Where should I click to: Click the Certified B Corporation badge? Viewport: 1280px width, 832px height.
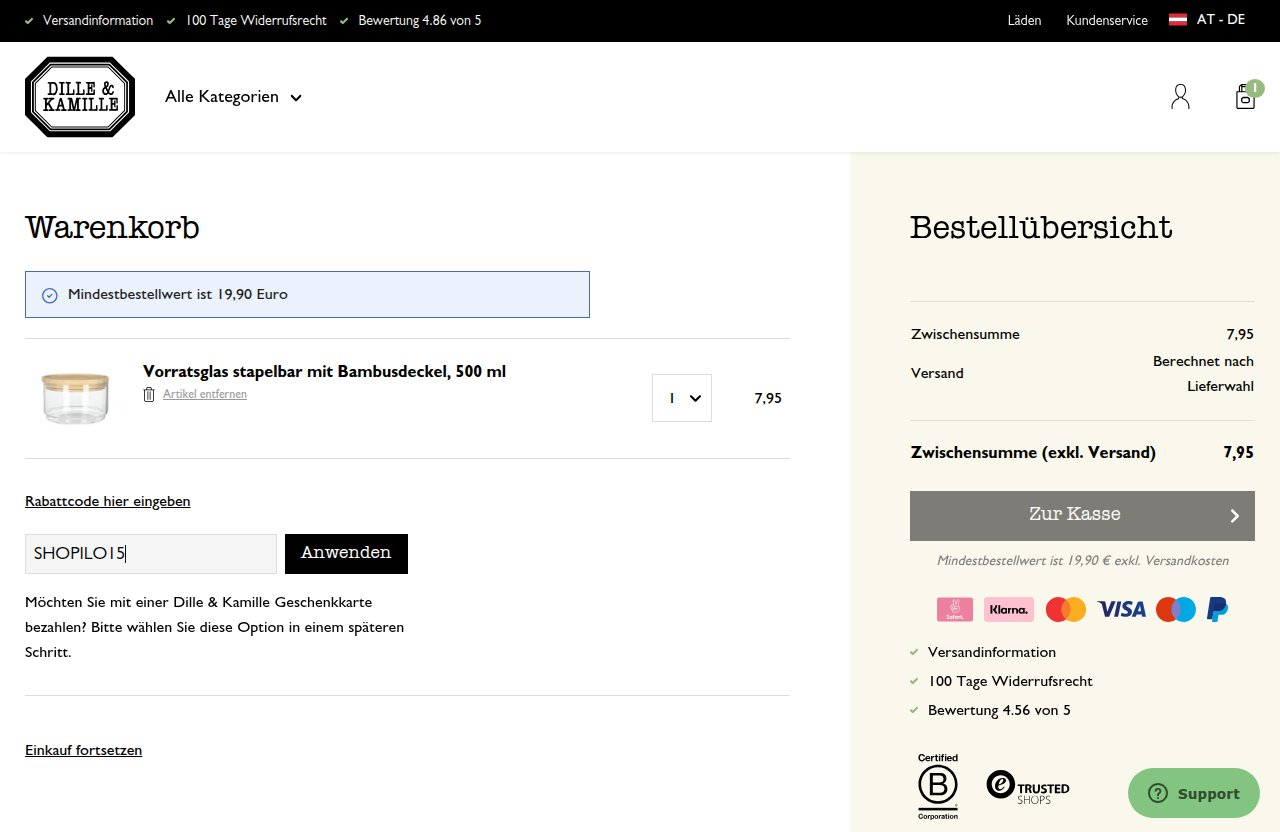coord(938,786)
